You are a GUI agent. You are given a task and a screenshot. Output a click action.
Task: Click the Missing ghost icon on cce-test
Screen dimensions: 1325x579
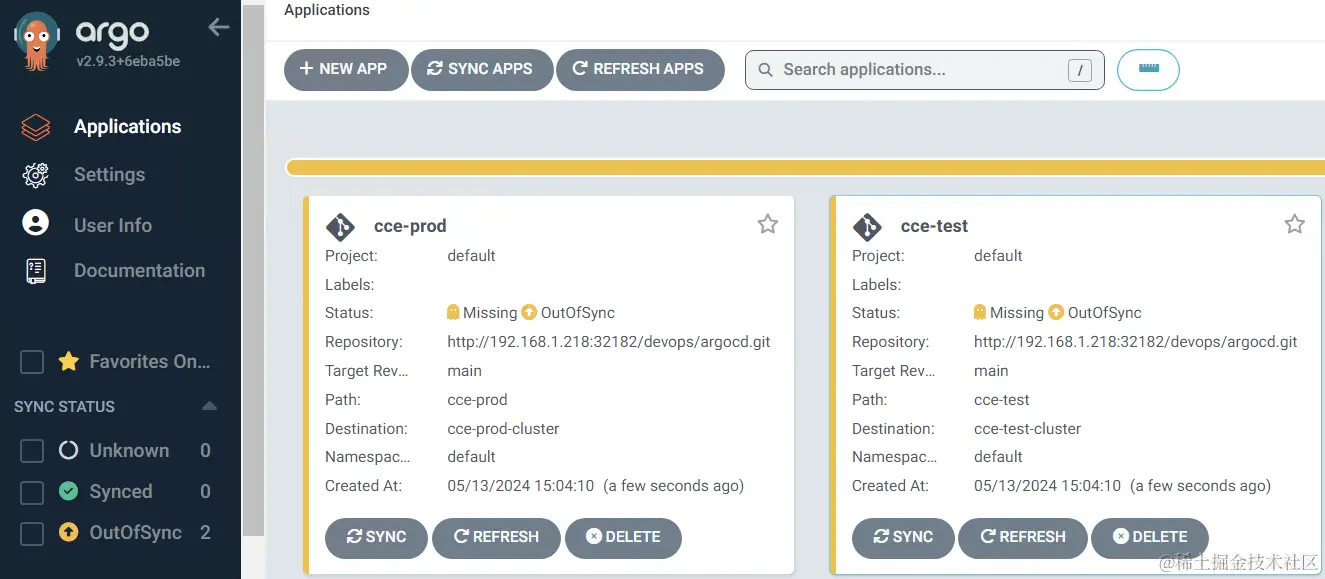point(980,312)
